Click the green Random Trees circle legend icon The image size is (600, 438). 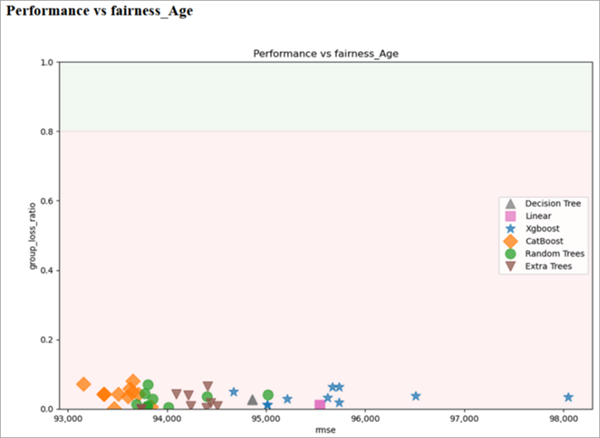click(x=511, y=254)
